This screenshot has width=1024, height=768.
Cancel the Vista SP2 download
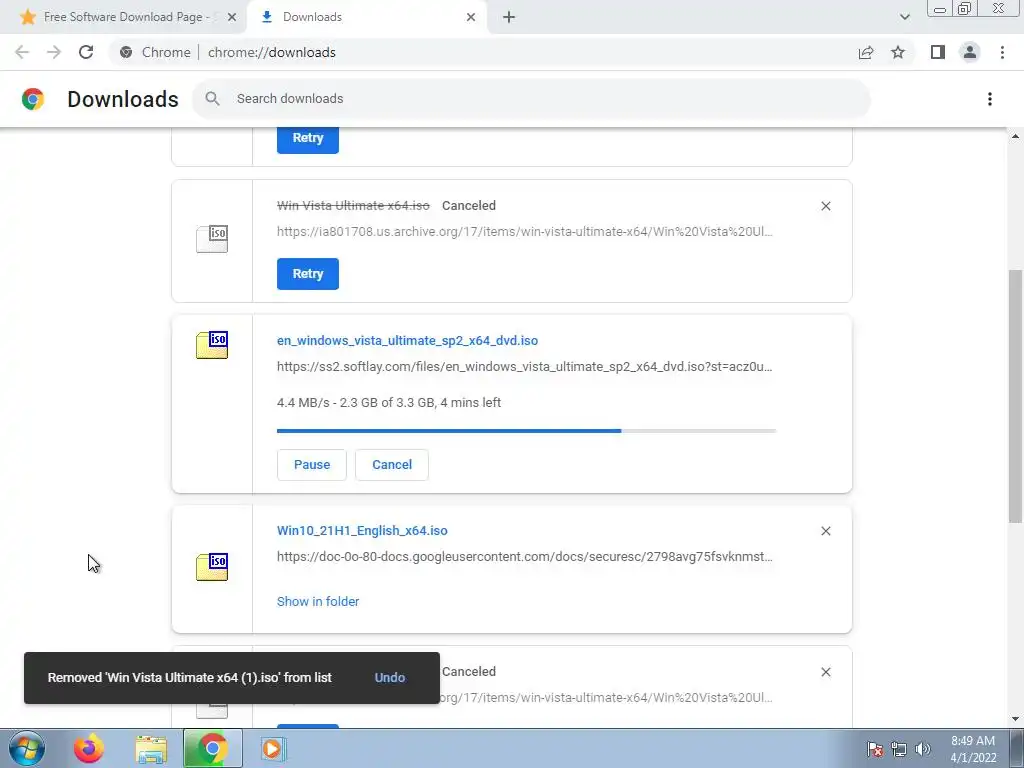pyautogui.click(x=392, y=465)
